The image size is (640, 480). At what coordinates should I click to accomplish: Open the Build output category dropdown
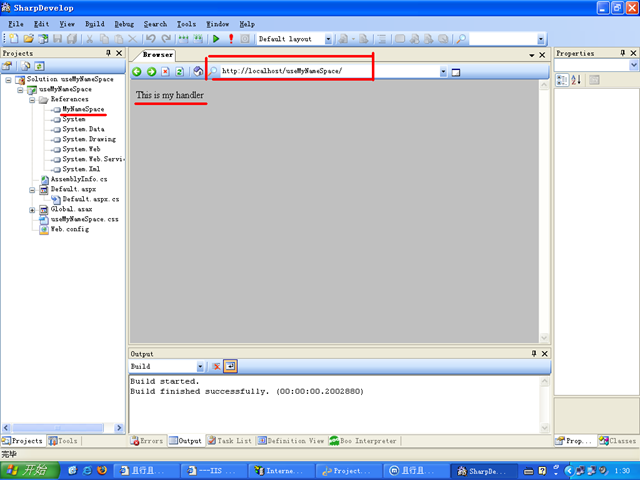(200, 367)
